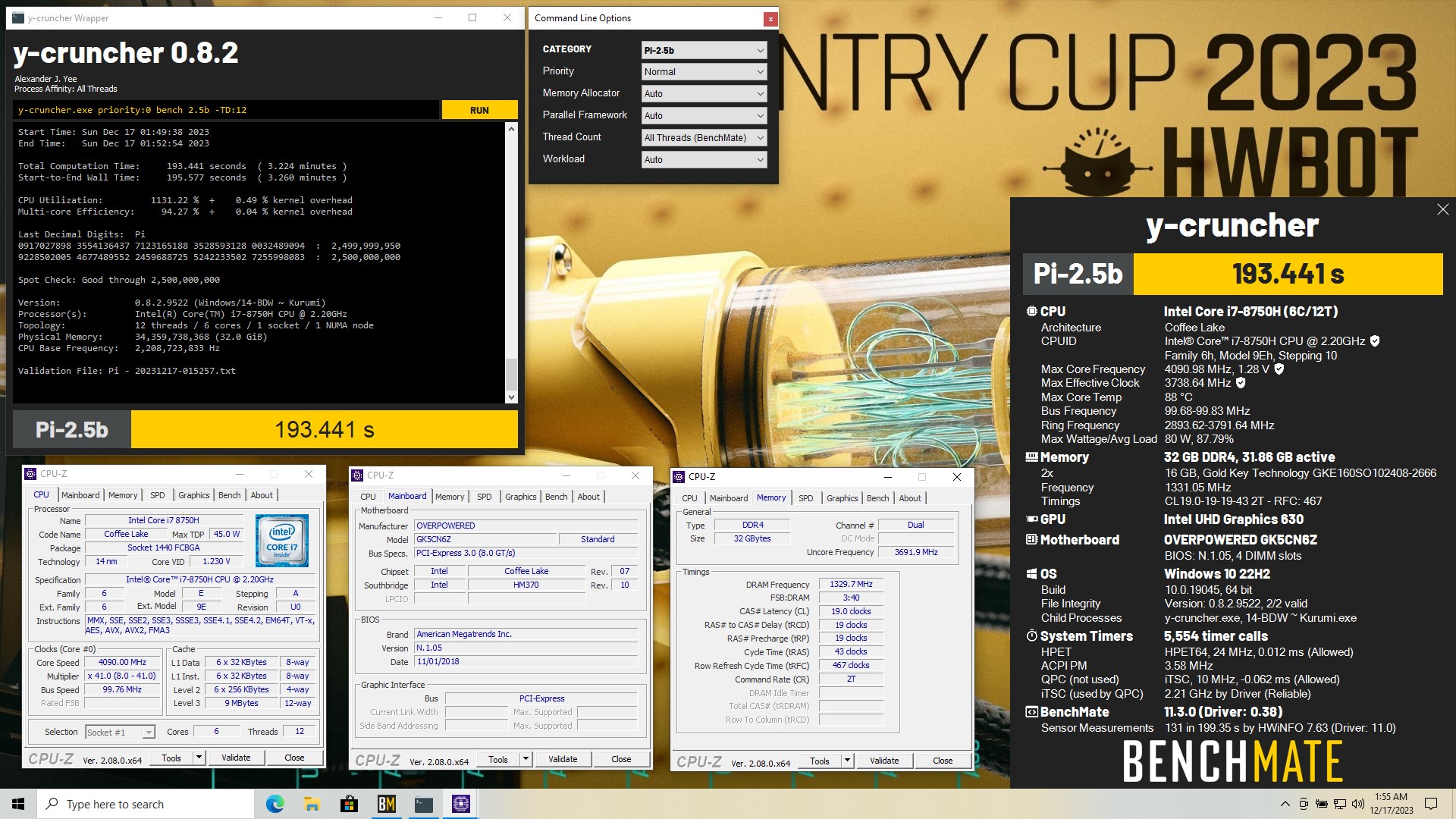Select CPU tab in middle CPU-Z window
The height and width of the screenshot is (819, 1456).
[x=368, y=497]
